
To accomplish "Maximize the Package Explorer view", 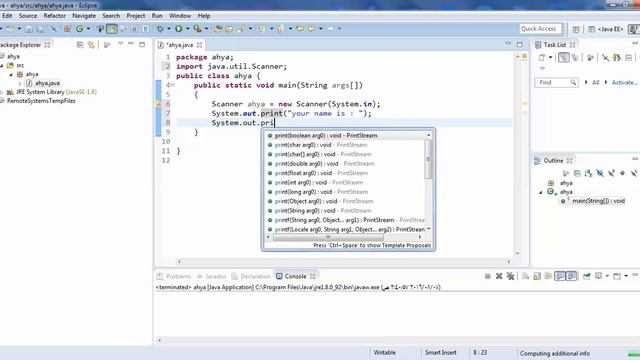I will (x=142, y=44).
